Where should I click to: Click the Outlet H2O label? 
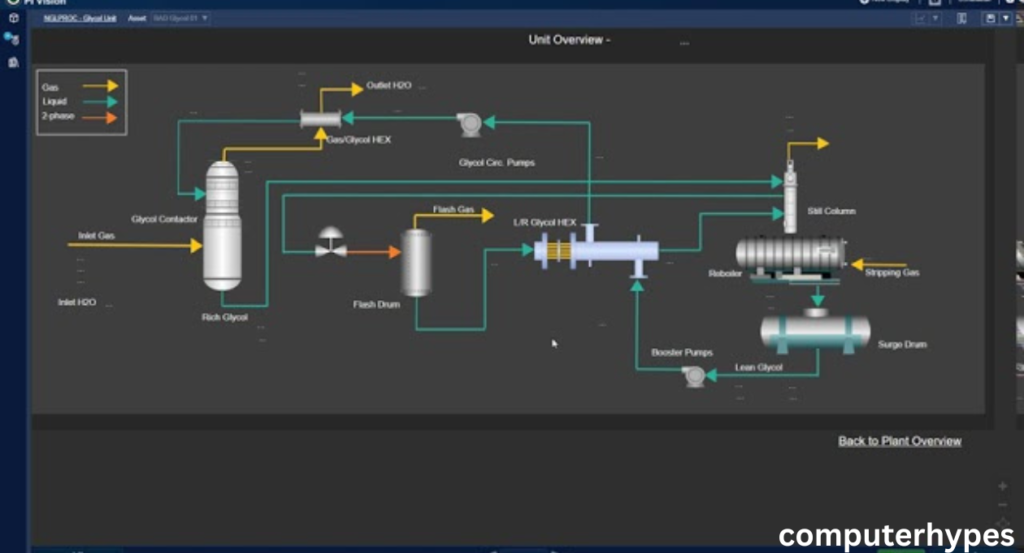click(x=389, y=86)
